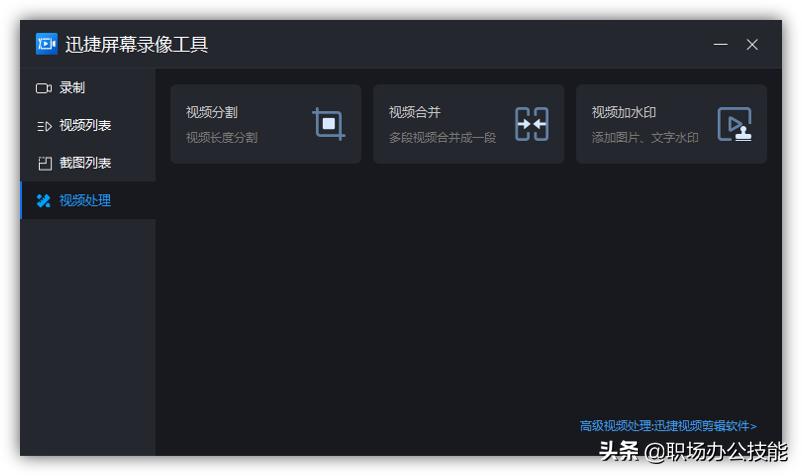Select the 视频处理 tab
Viewport: 802px width, 476px height.
[x=88, y=200]
